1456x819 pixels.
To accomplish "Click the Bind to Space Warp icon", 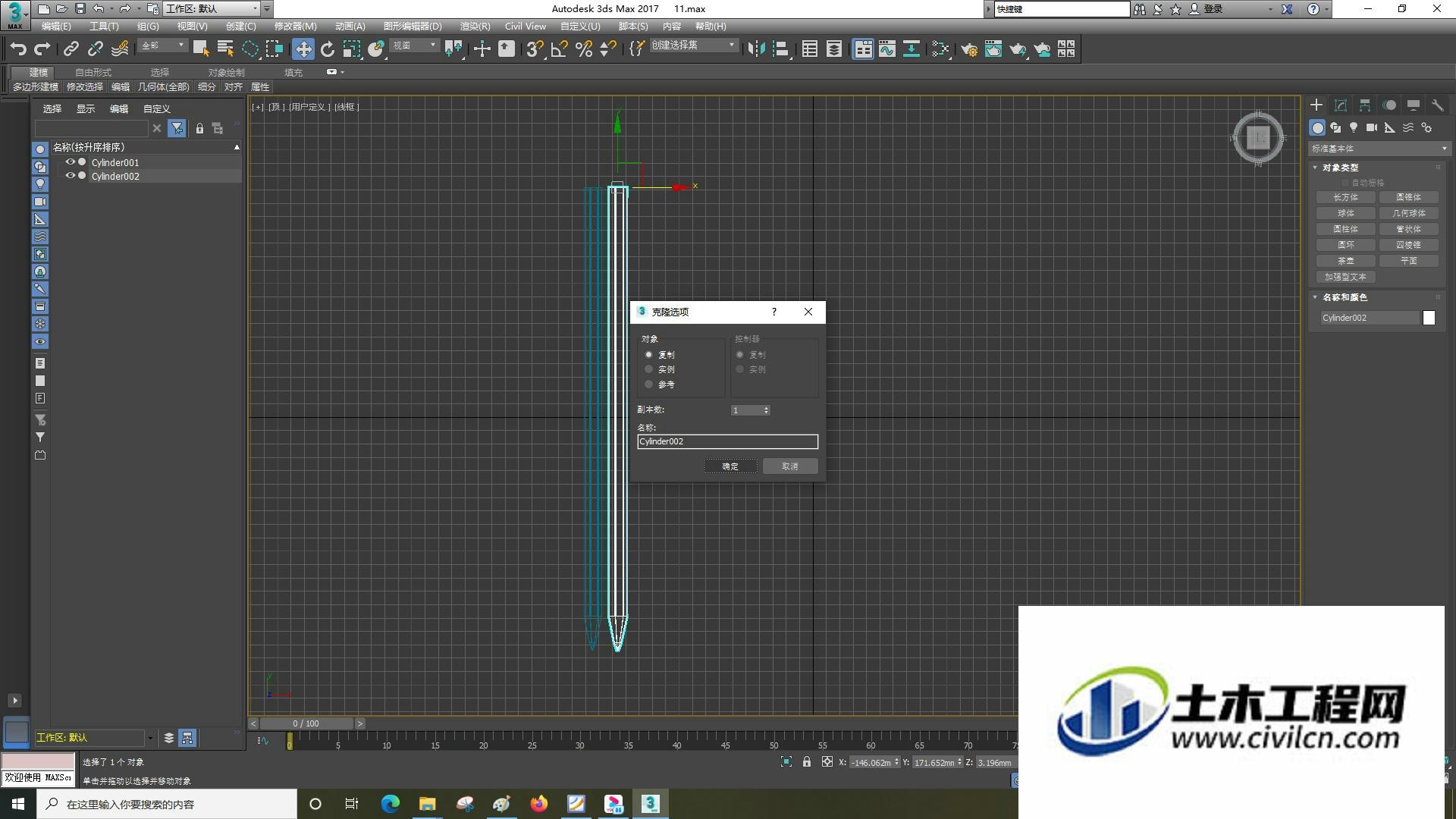I will (120, 49).
